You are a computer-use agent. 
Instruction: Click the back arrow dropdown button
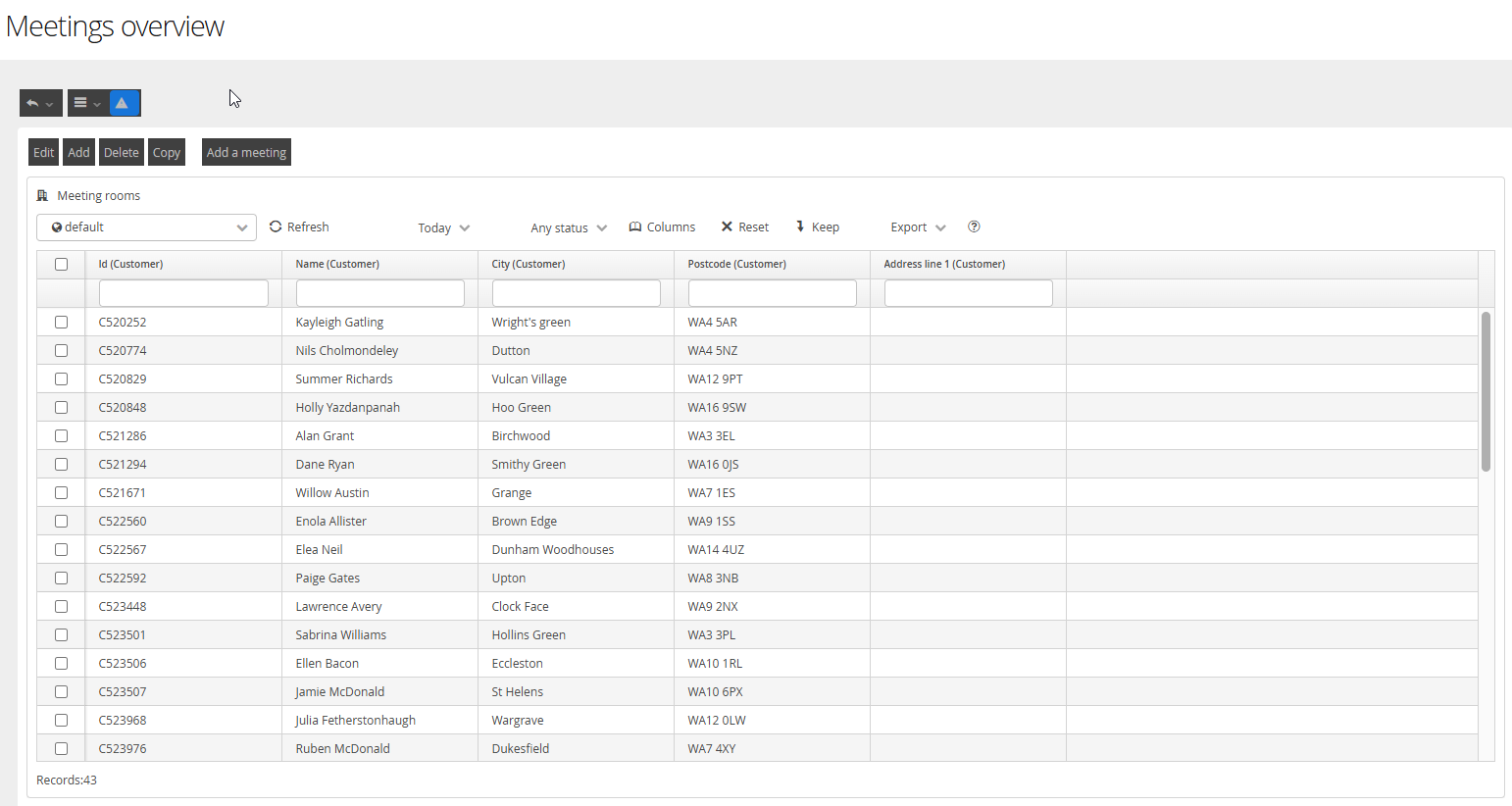[x=40, y=103]
